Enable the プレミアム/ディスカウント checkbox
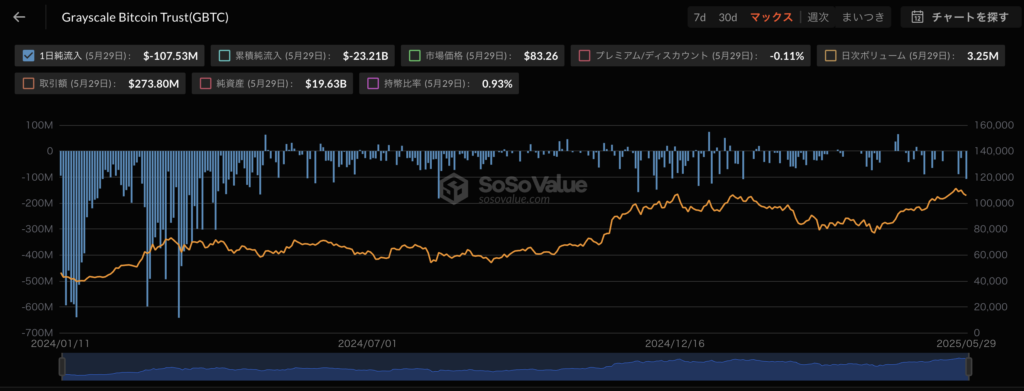This screenshot has height=391, width=1024. coord(584,56)
